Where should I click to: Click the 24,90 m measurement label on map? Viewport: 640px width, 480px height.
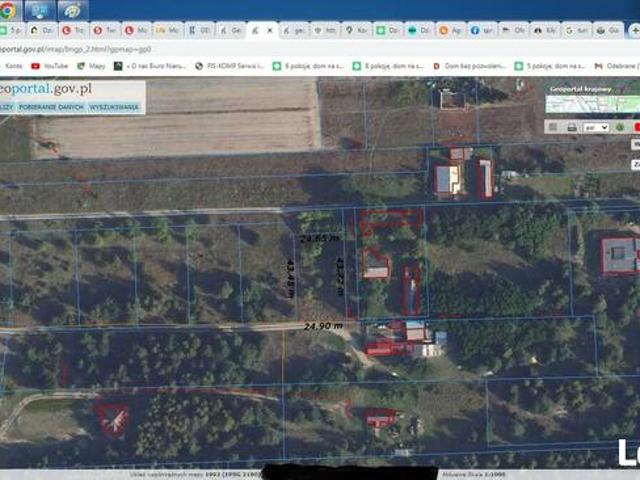click(323, 326)
